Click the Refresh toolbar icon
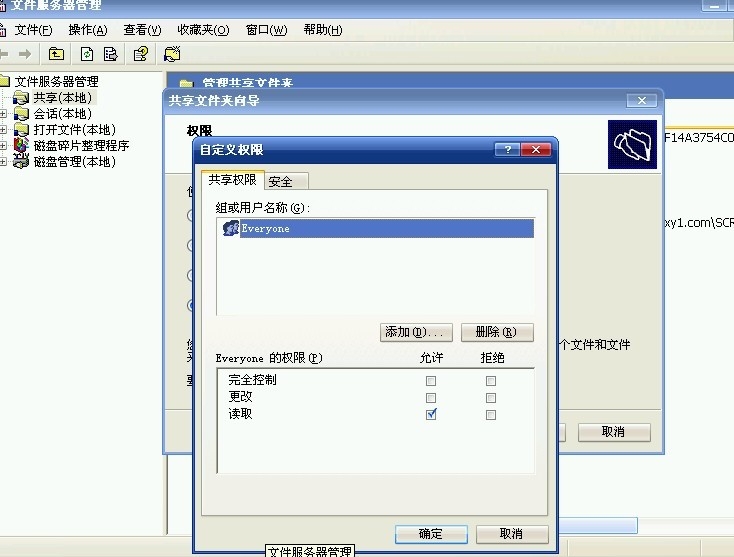 pyautogui.click(x=87, y=54)
